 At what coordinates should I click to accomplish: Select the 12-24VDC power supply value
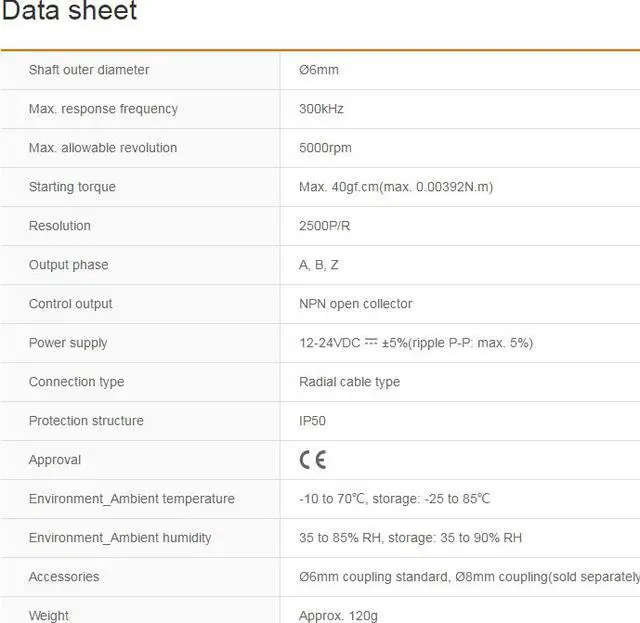[x=415, y=343]
